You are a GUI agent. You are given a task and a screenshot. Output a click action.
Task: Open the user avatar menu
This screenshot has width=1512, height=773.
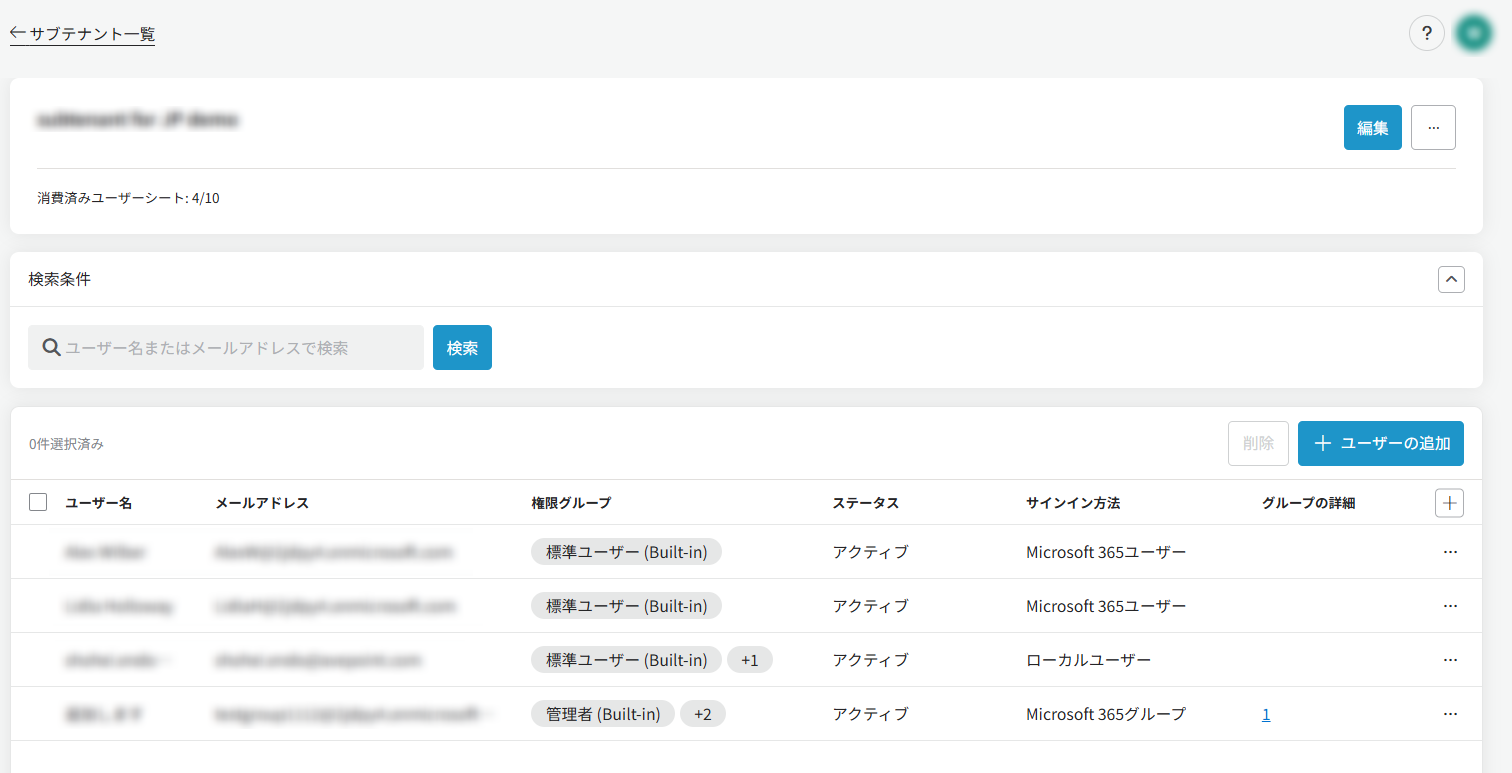point(1474,33)
